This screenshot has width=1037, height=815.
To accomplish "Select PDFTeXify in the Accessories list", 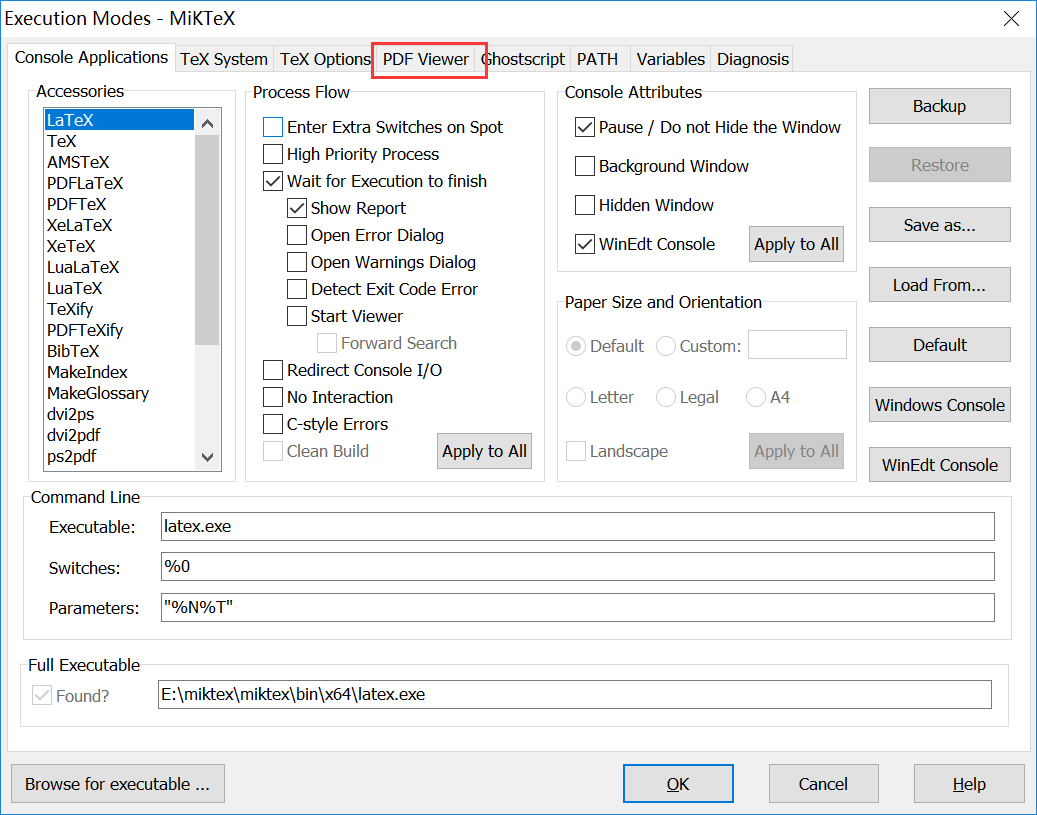I will 119,330.
